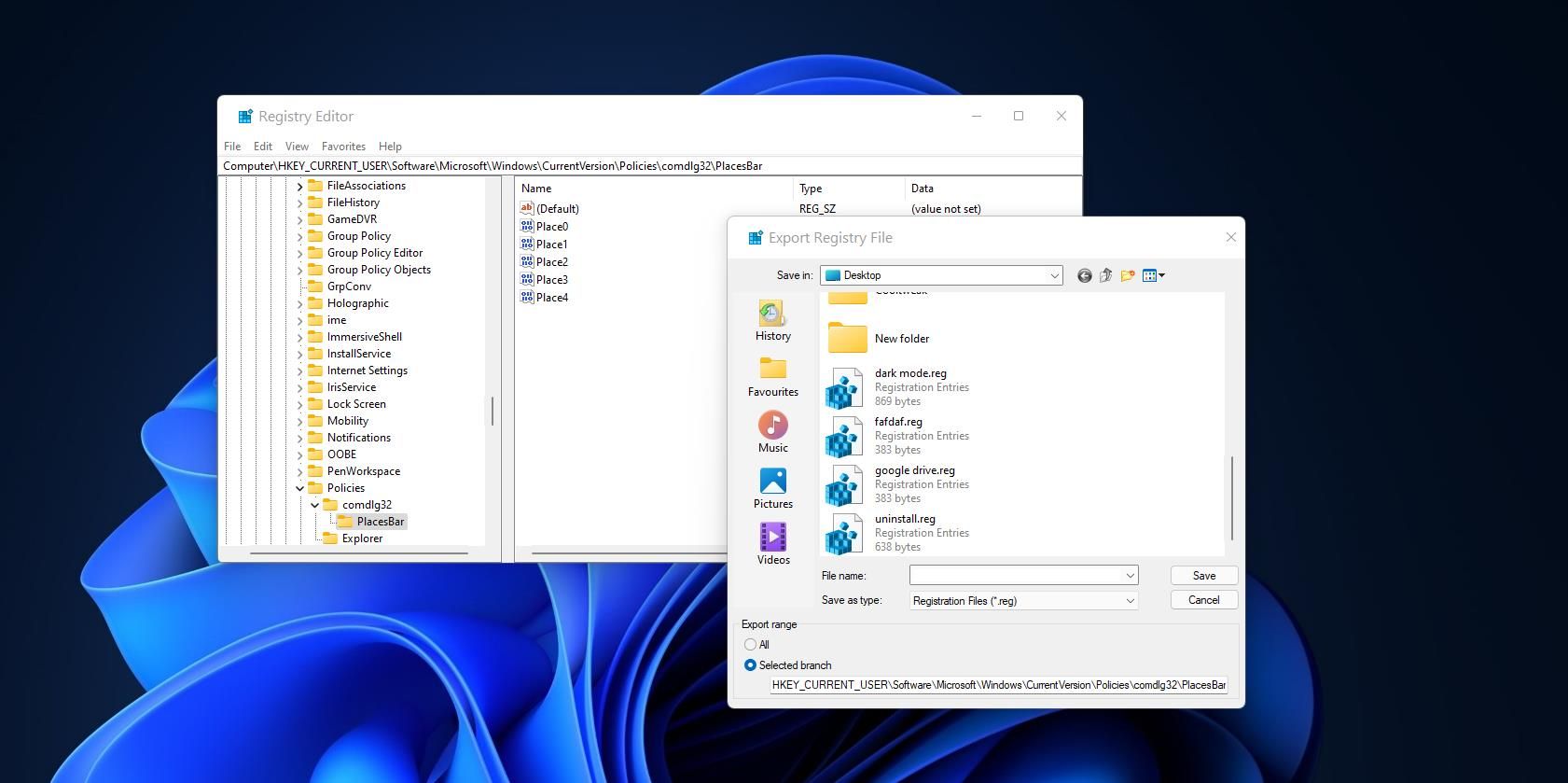Expand the FileAssociations key
The width and height of the screenshot is (1568, 783).
point(300,187)
